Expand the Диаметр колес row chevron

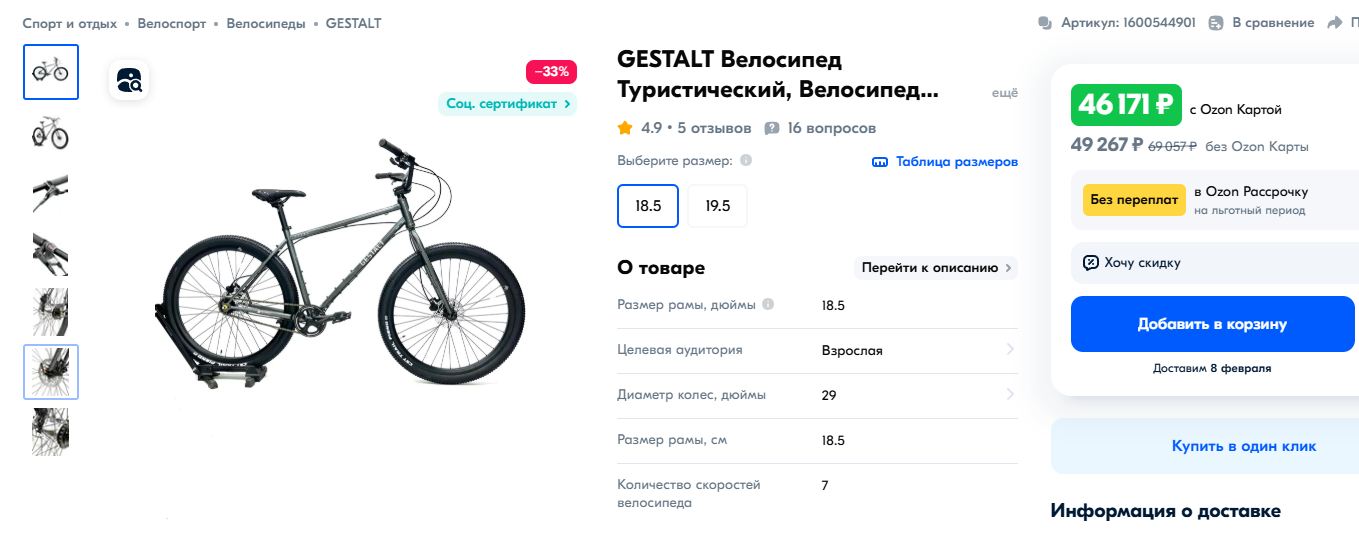(1010, 395)
